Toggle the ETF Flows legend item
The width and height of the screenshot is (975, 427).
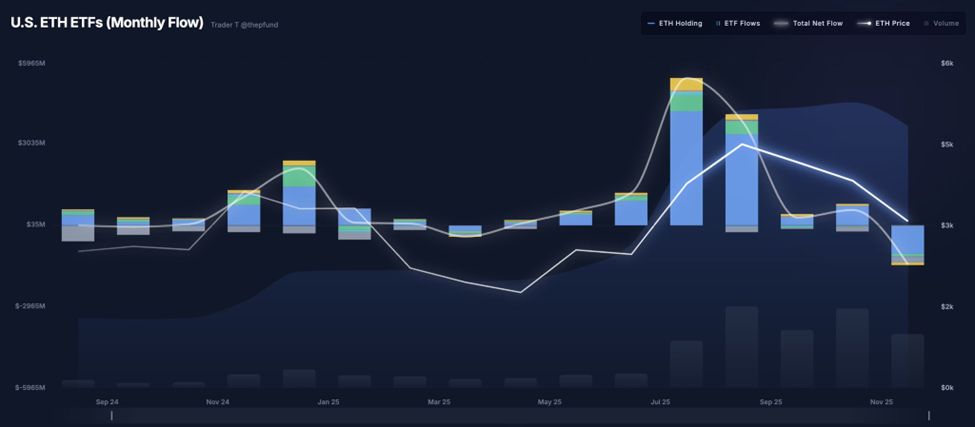[x=738, y=24]
